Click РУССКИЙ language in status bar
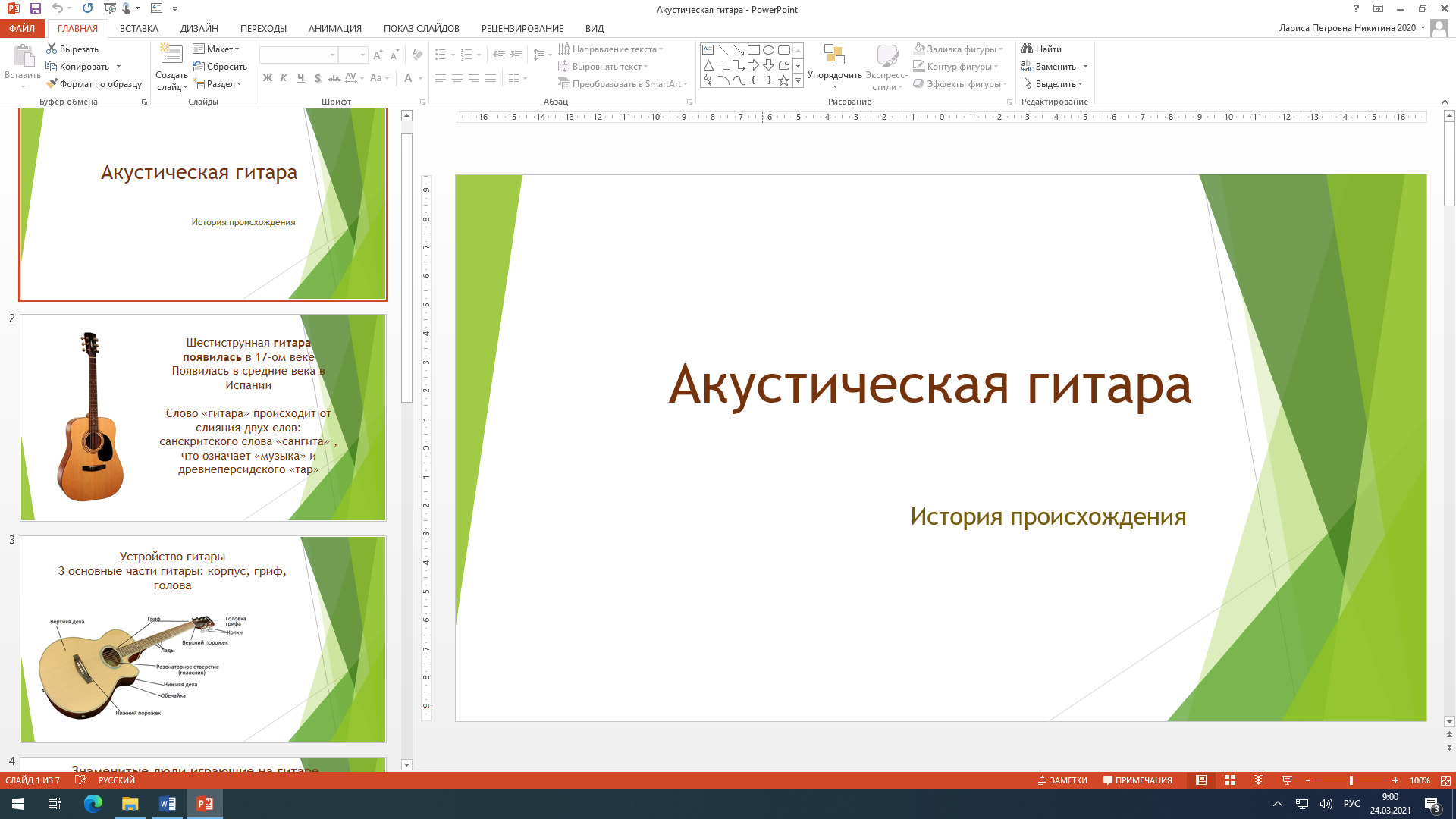This screenshot has height=819, width=1456. point(116,780)
